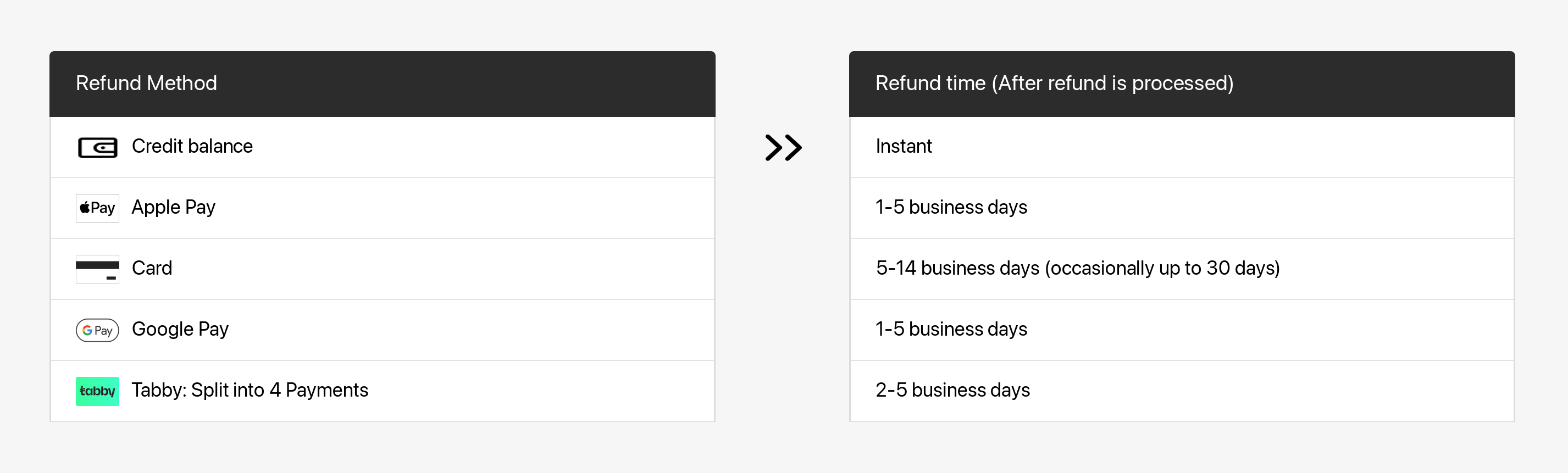1568x473 pixels.
Task: Click the 1-5 business days text for Apple Pay
Action: pos(951,208)
